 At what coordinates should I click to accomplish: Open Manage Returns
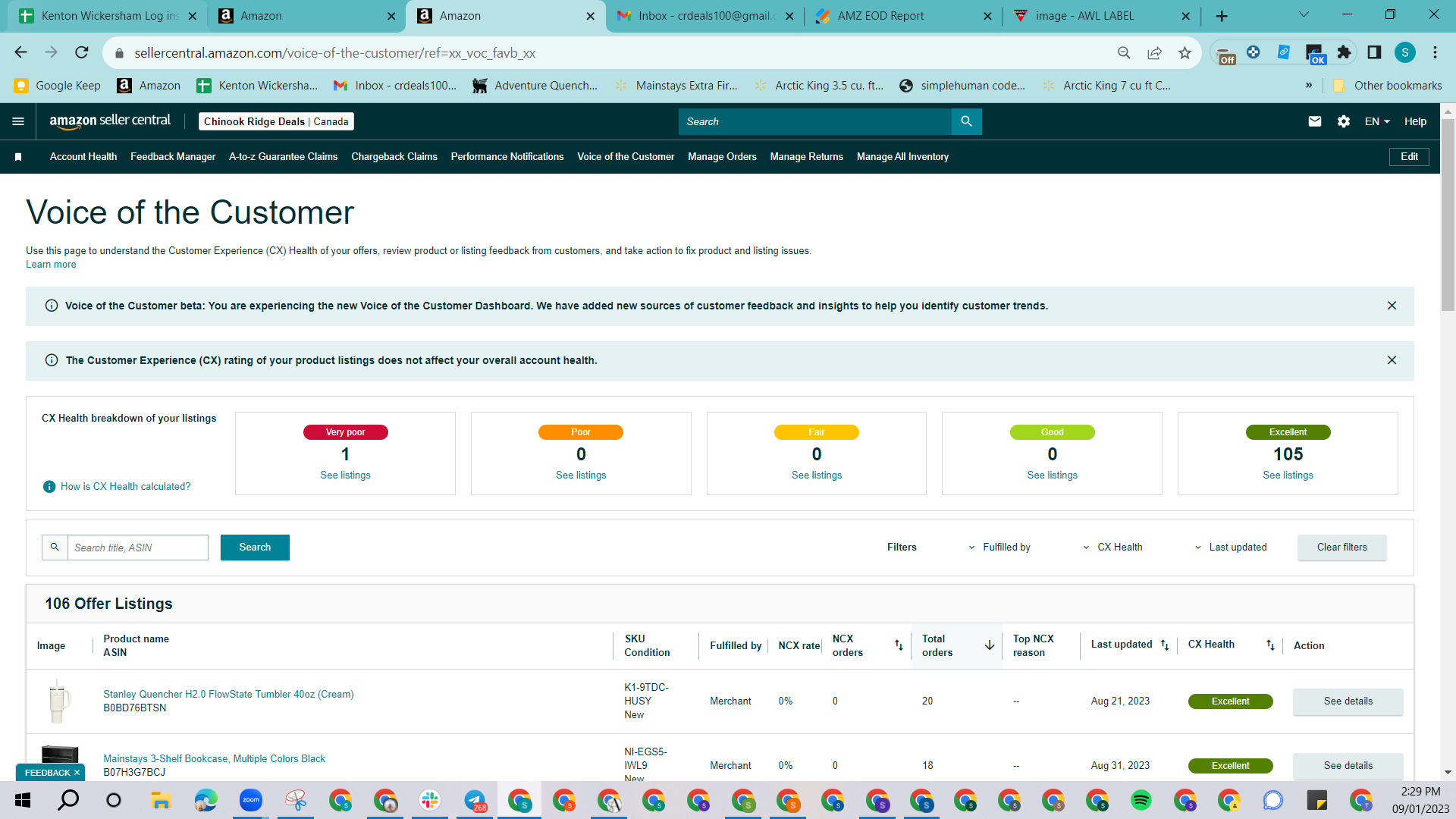pos(807,157)
